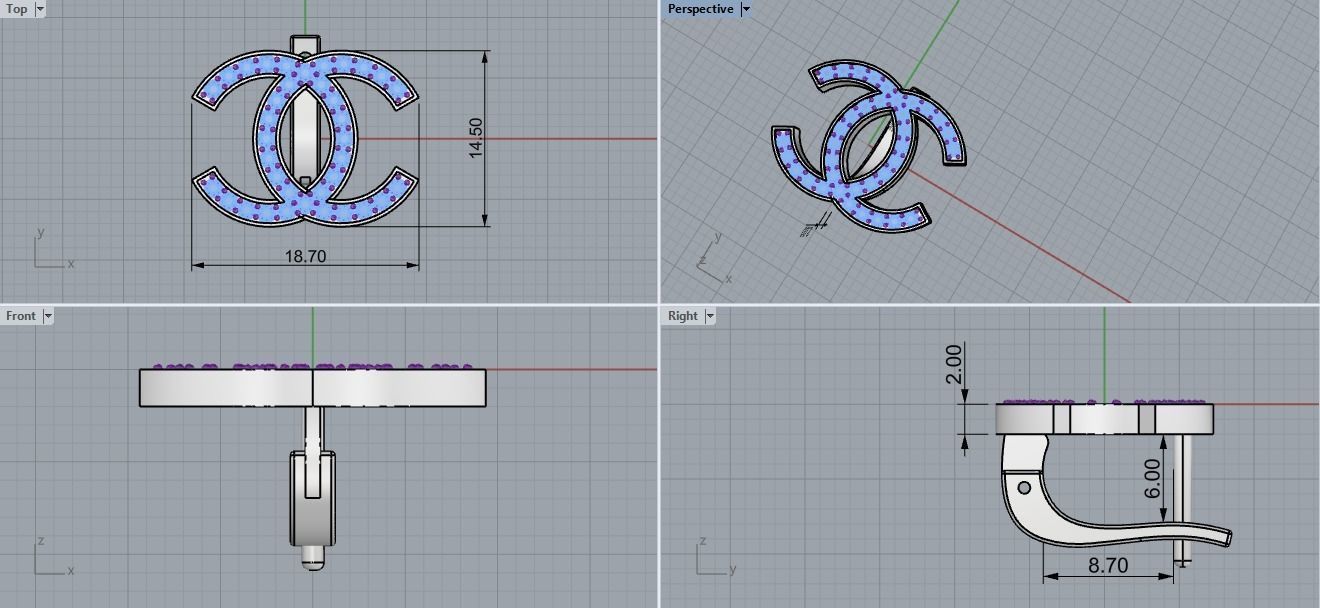1320x608 pixels.
Task: Select the 8.70 dimension annotation
Action: click(1107, 565)
